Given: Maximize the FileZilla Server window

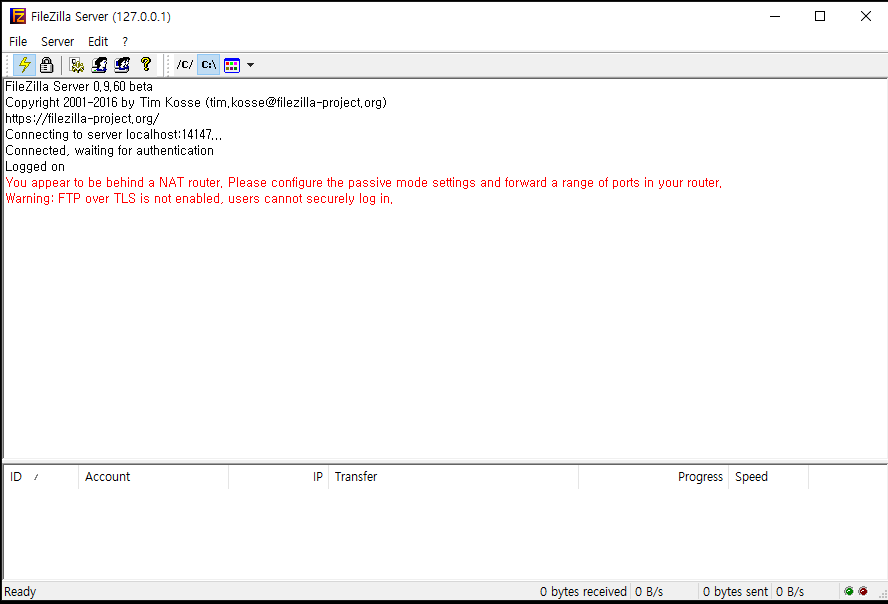Looking at the screenshot, I should (x=819, y=16).
